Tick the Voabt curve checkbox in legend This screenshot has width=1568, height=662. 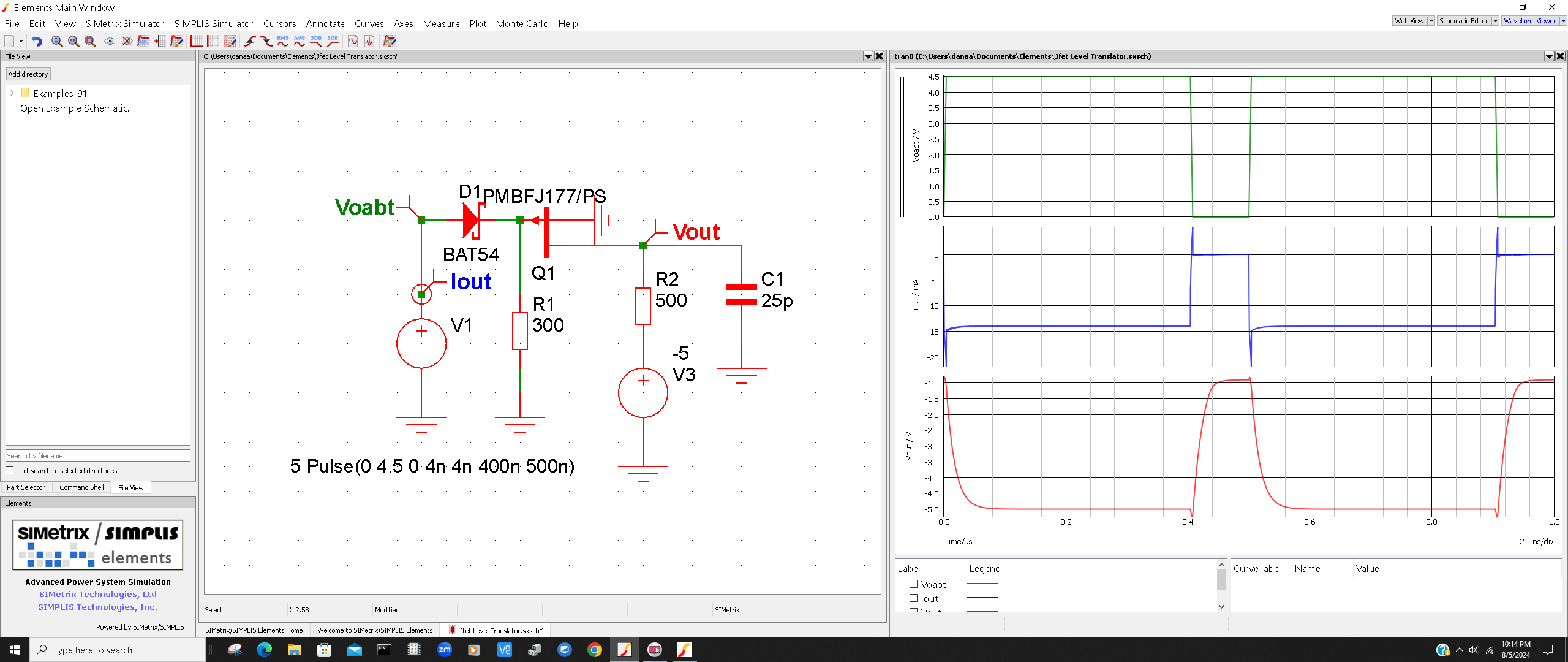pos(913,584)
